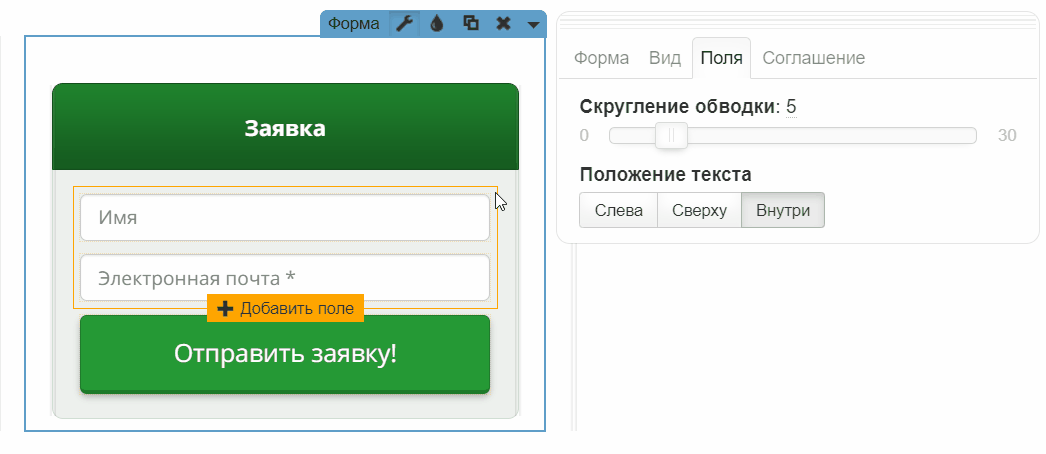Choose Сверху text position

pos(699,210)
